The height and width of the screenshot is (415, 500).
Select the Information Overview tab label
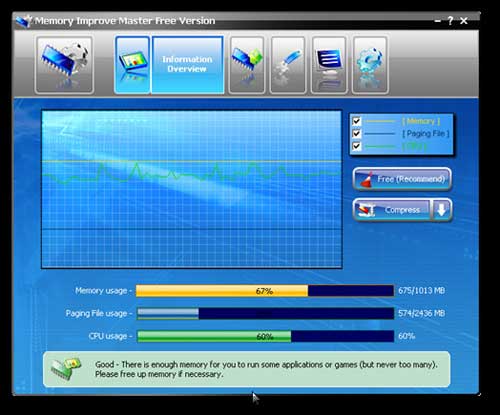tap(187, 64)
